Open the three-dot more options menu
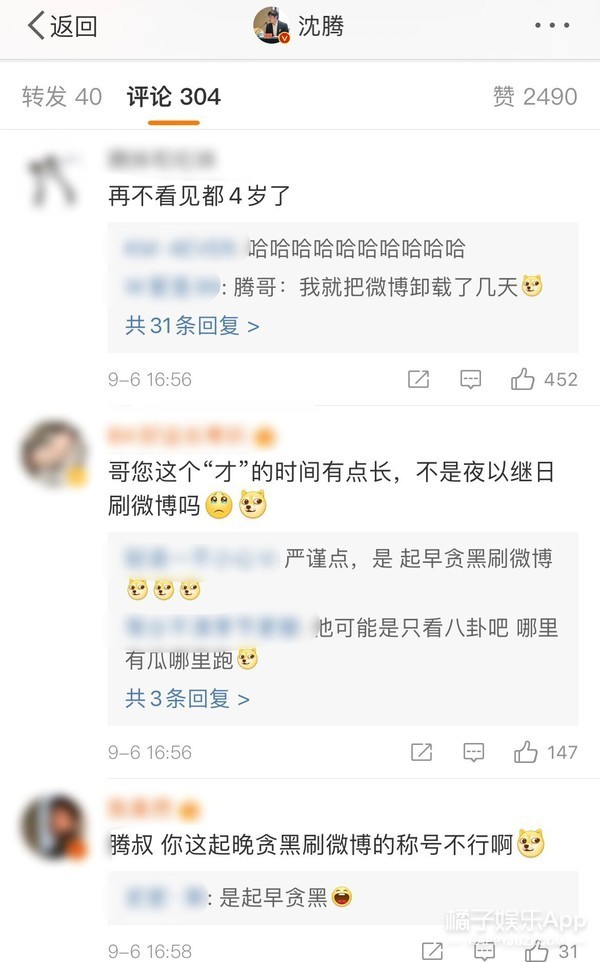 tap(552, 26)
